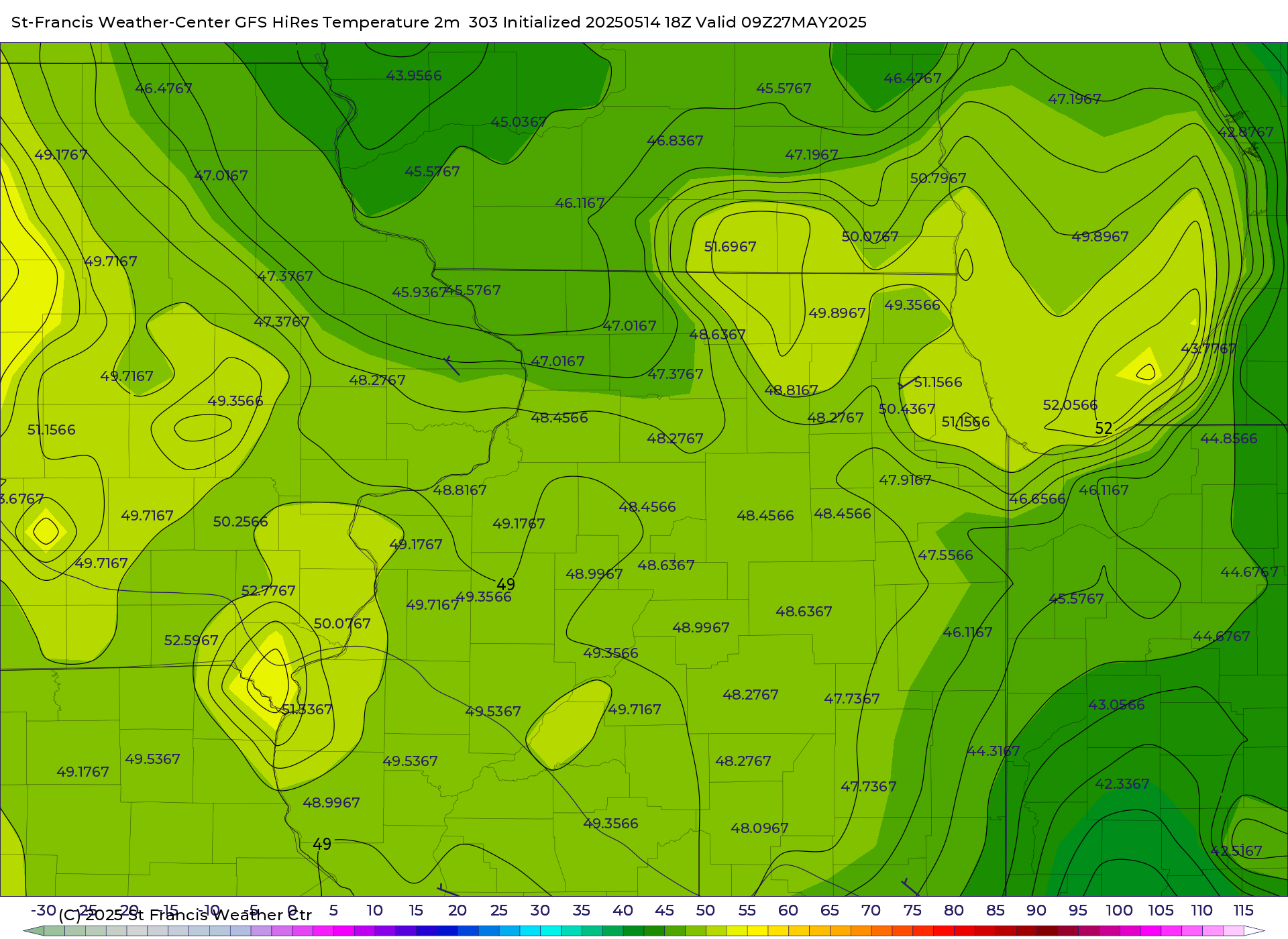
Task: Select the 44.3167 temperature value
Action: click(993, 751)
